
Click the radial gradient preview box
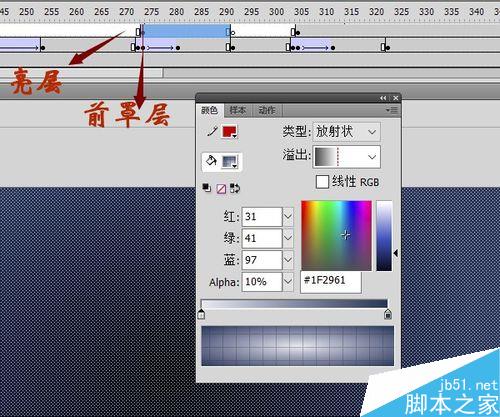298,346
